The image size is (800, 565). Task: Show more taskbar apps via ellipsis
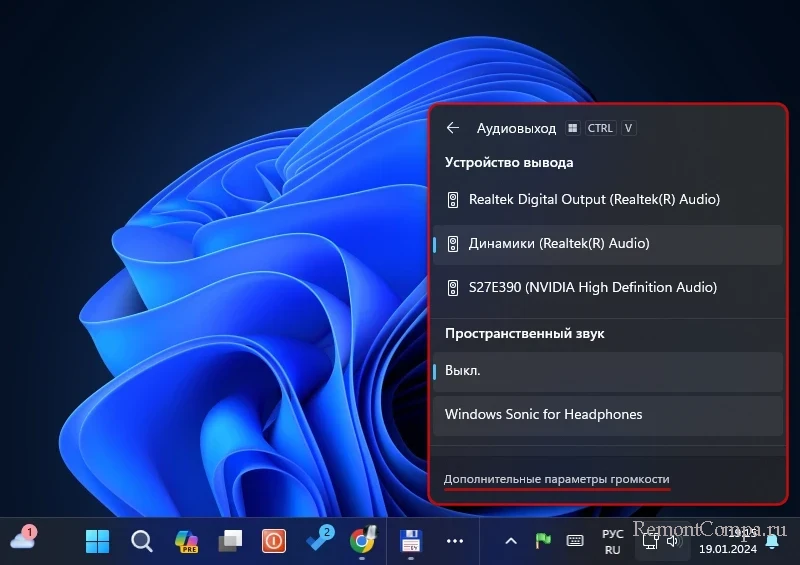[455, 541]
